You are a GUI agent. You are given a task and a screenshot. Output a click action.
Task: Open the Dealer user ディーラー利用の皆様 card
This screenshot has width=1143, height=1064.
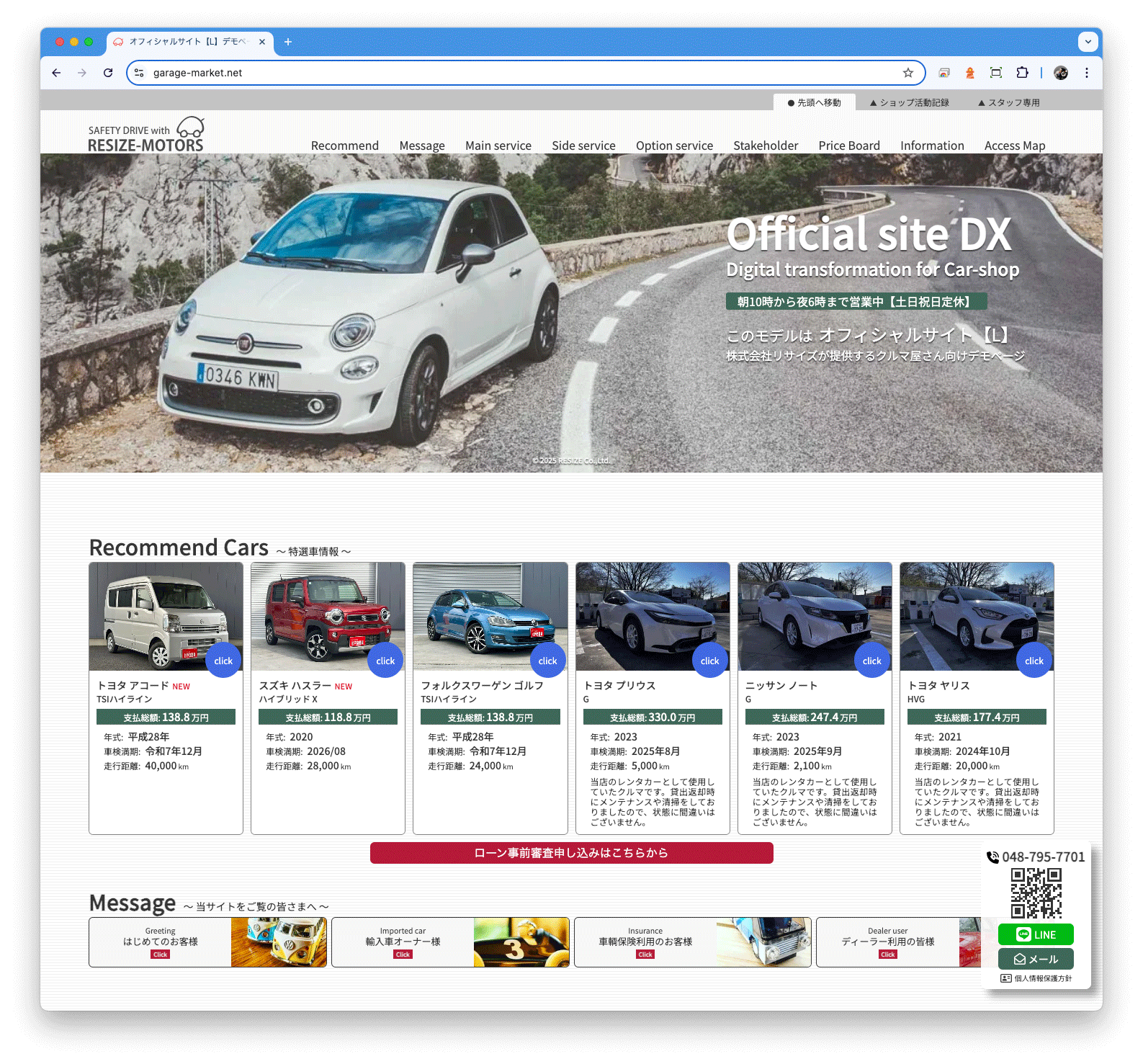(x=898, y=942)
